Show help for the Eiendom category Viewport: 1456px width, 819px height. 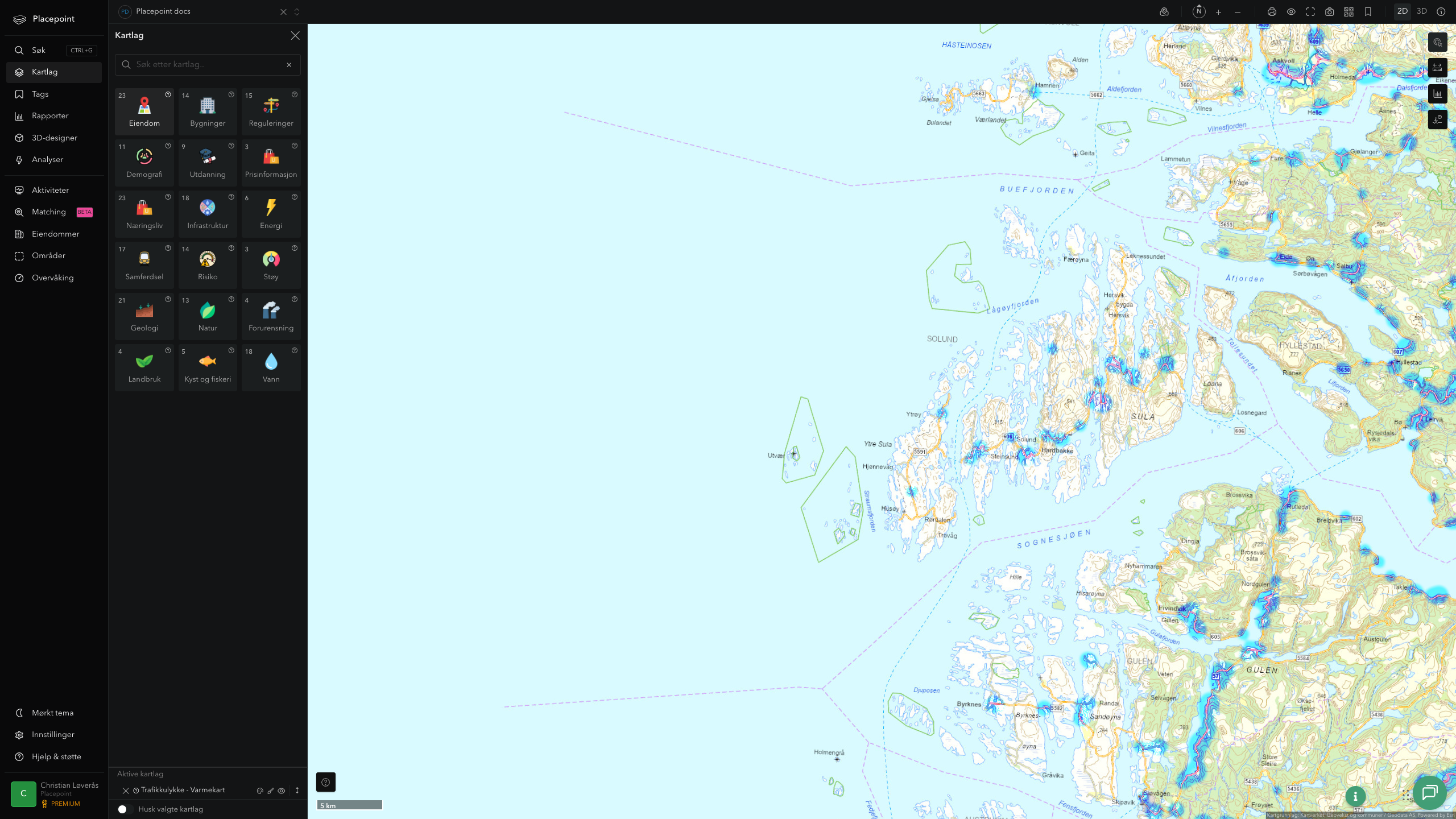coord(168,95)
